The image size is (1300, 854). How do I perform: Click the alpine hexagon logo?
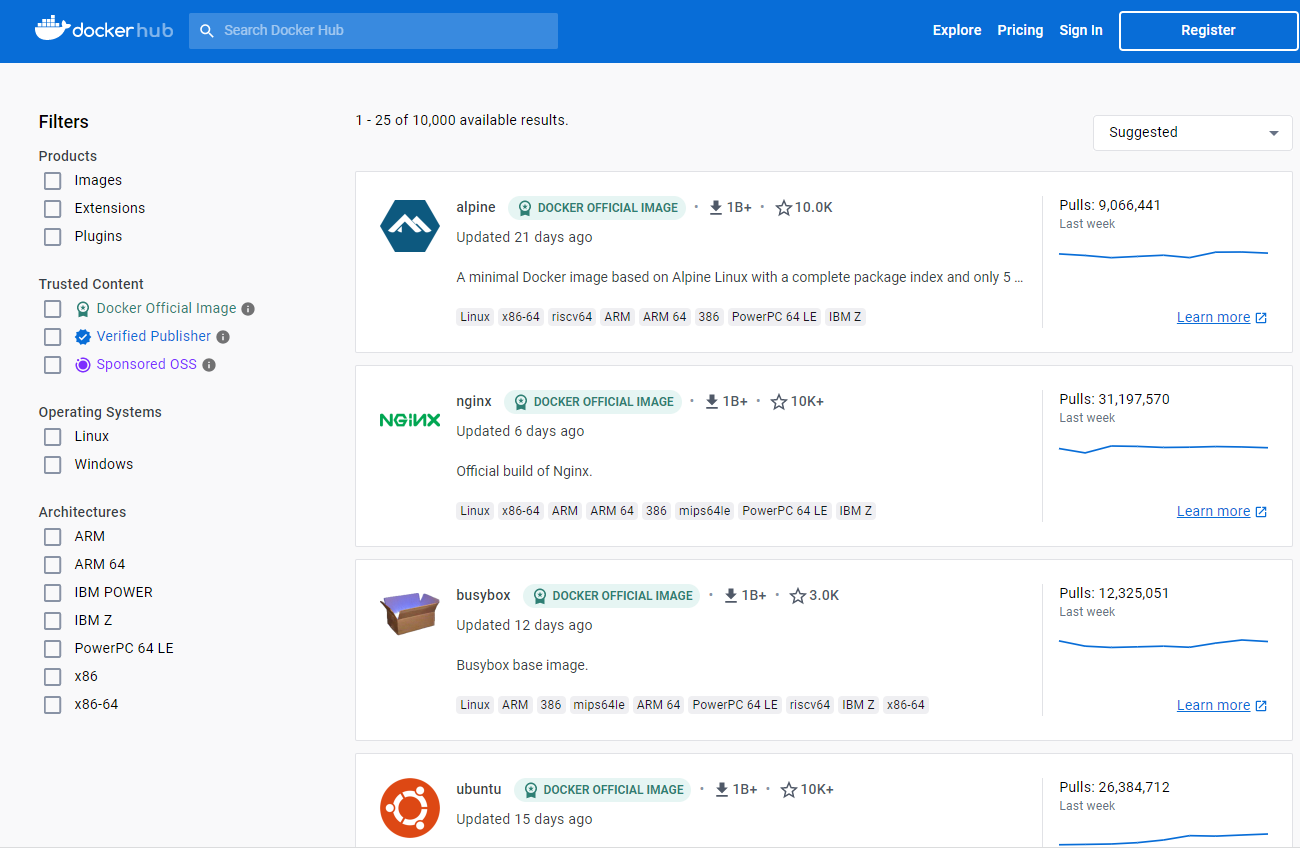click(x=410, y=226)
